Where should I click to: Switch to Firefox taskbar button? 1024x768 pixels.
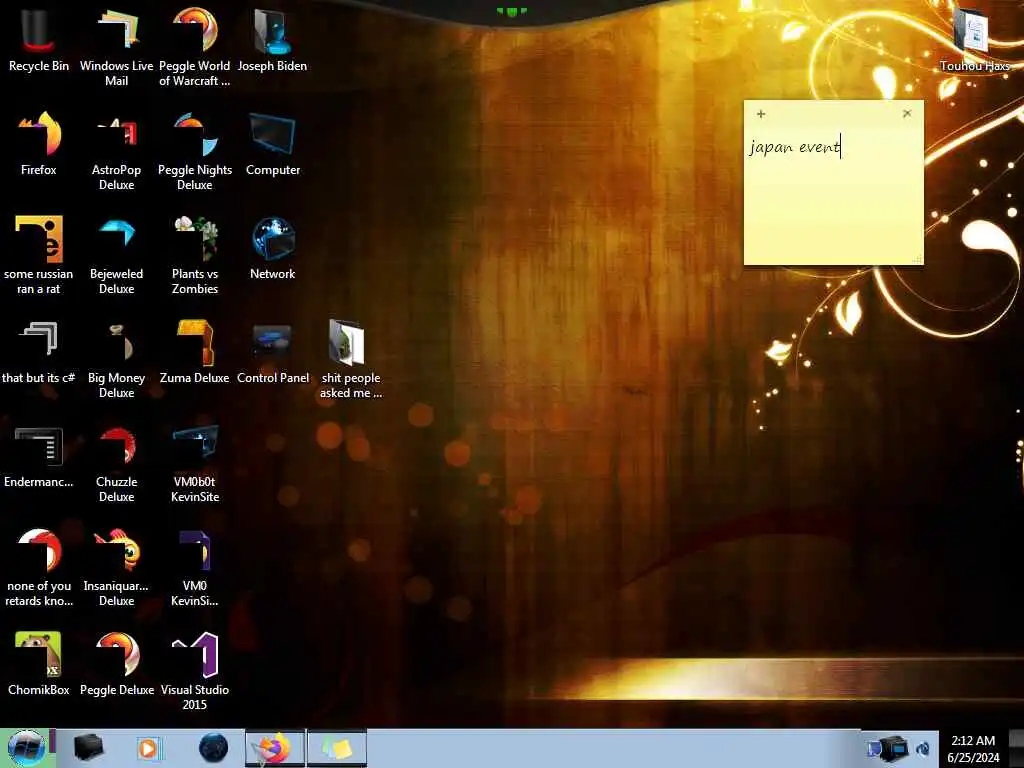click(x=275, y=748)
